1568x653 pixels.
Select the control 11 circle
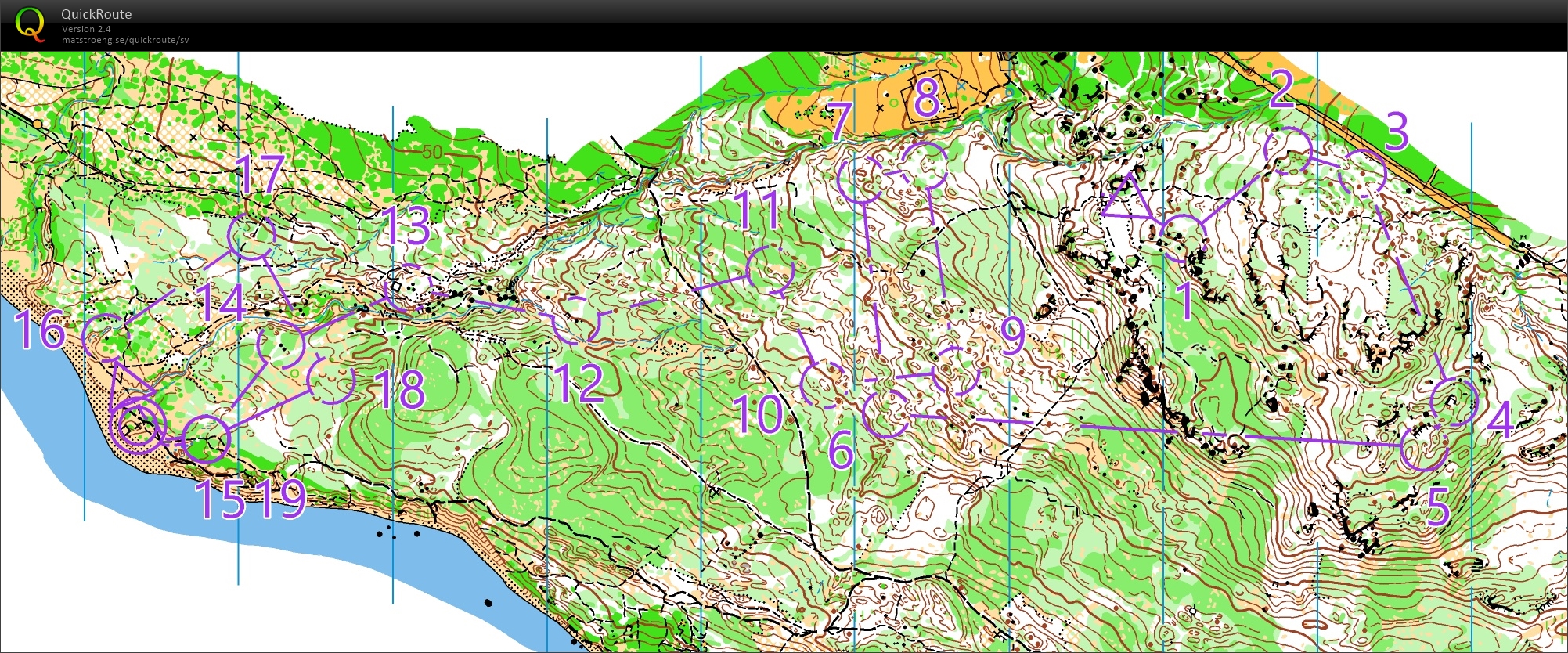(x=770, y=270)
